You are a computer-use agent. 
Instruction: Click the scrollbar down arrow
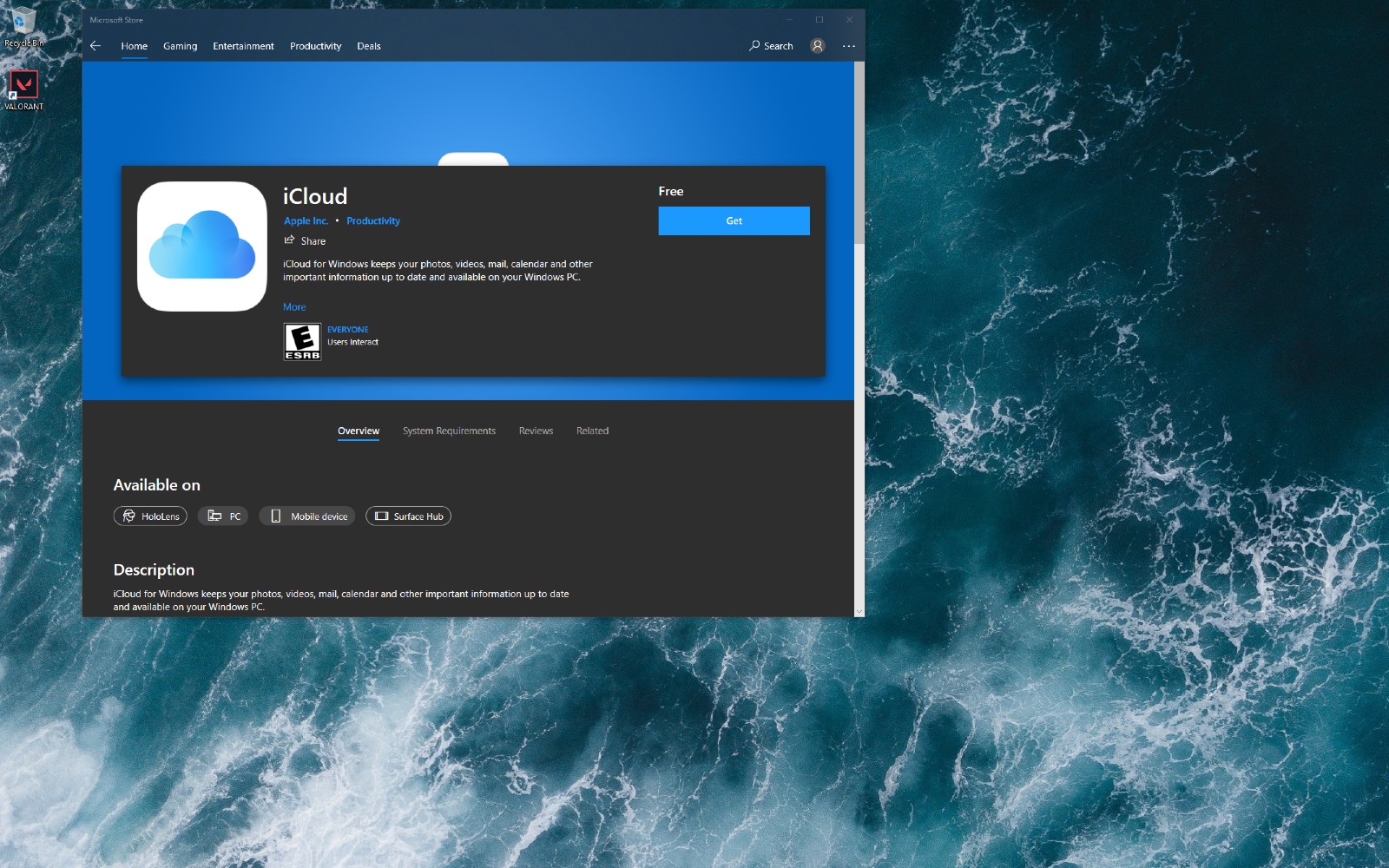coord(859,611)
